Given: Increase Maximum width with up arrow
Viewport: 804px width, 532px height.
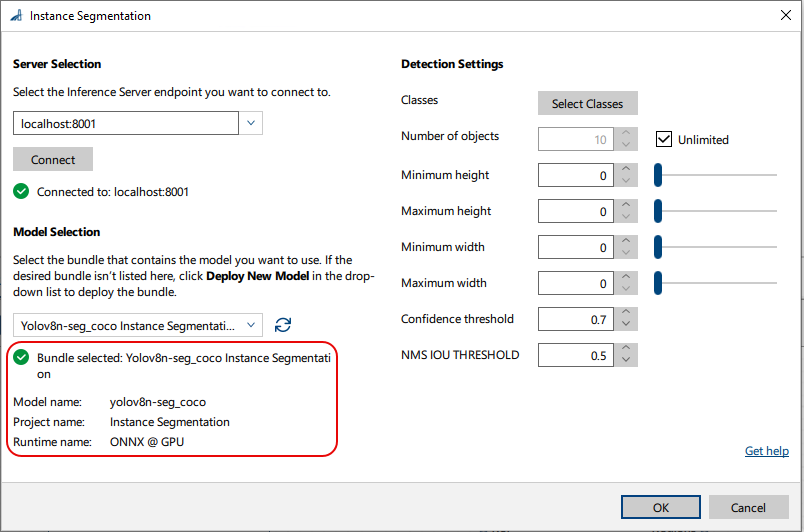Looking at the screenshot, I should point(626,277).
